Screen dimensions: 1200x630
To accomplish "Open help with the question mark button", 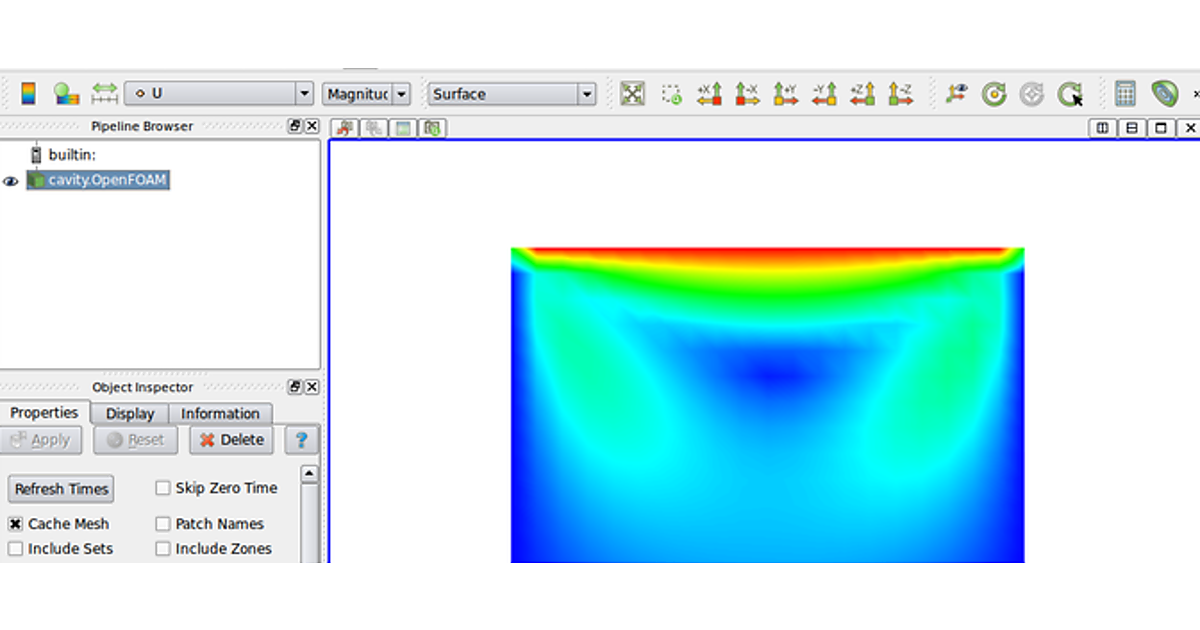I will [300, 440].
